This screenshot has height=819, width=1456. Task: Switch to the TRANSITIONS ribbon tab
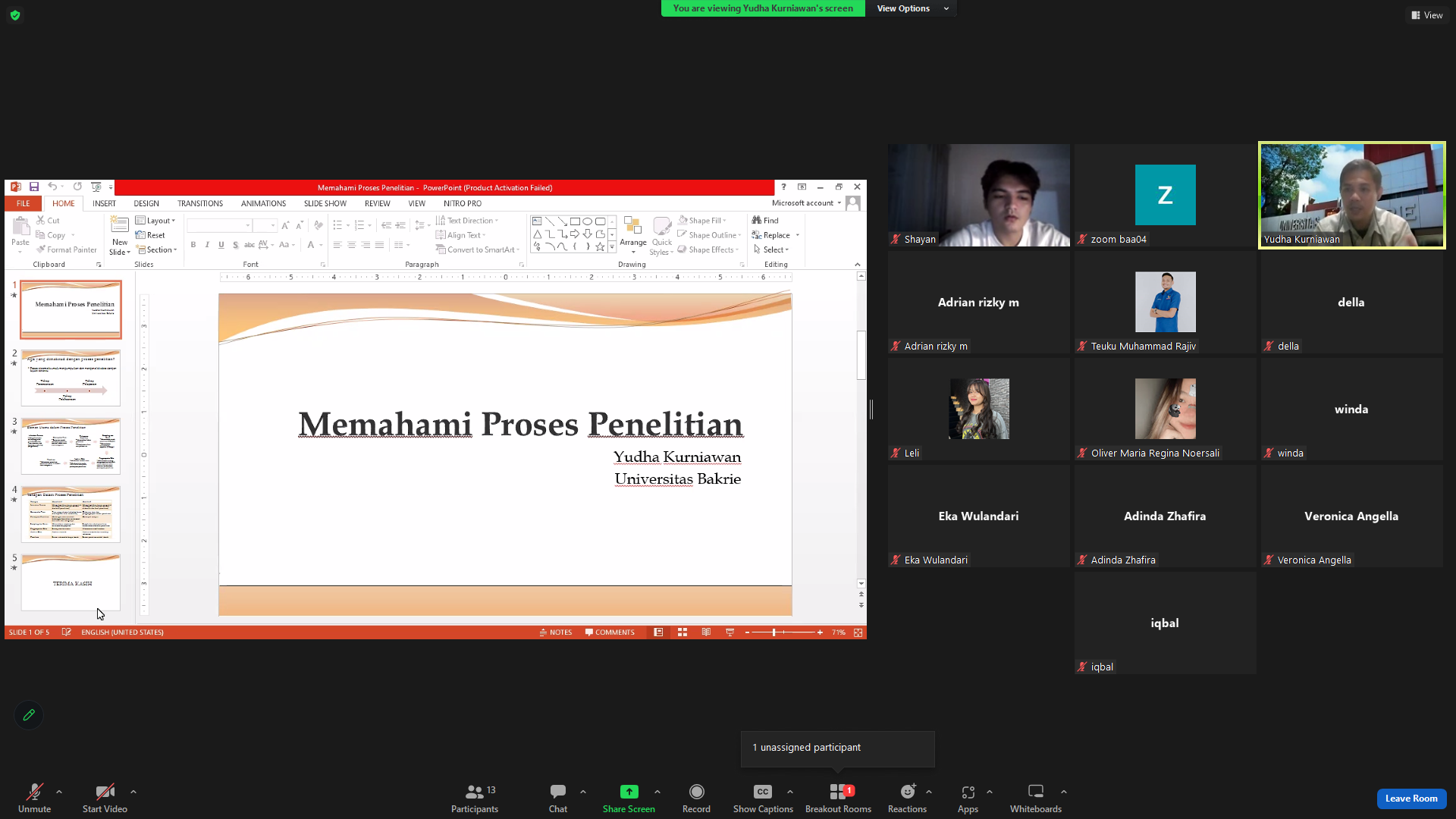point(200,203)
